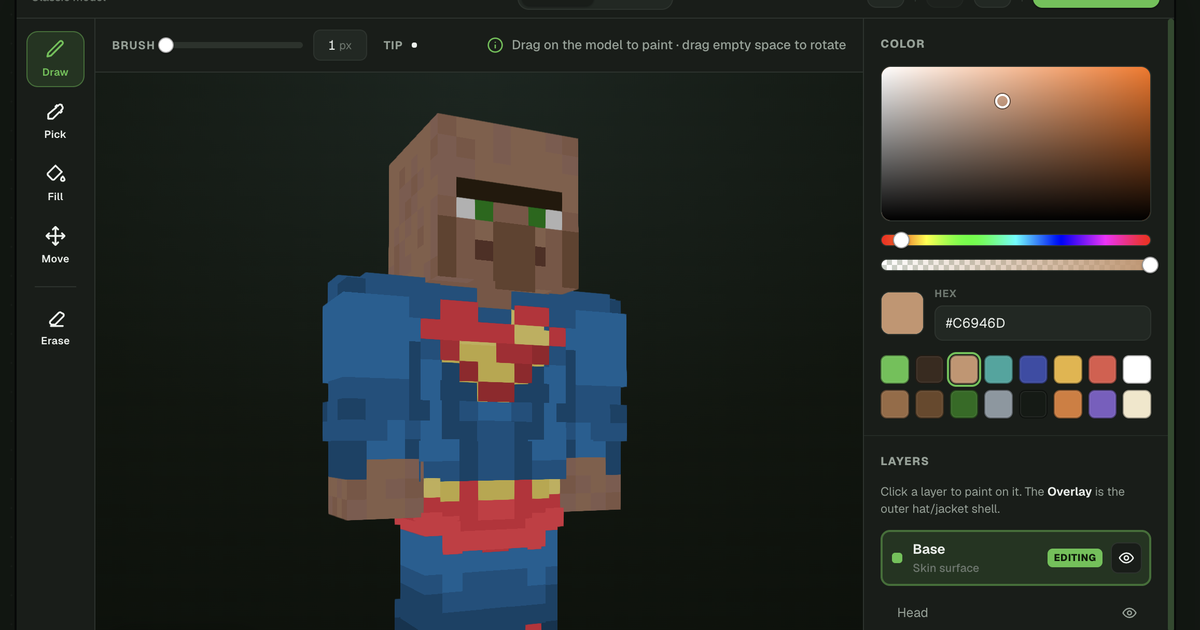This screenshot has height=630, width=1200.
Task: Click the EDITING badge on Base layer
Action: 1075,558
